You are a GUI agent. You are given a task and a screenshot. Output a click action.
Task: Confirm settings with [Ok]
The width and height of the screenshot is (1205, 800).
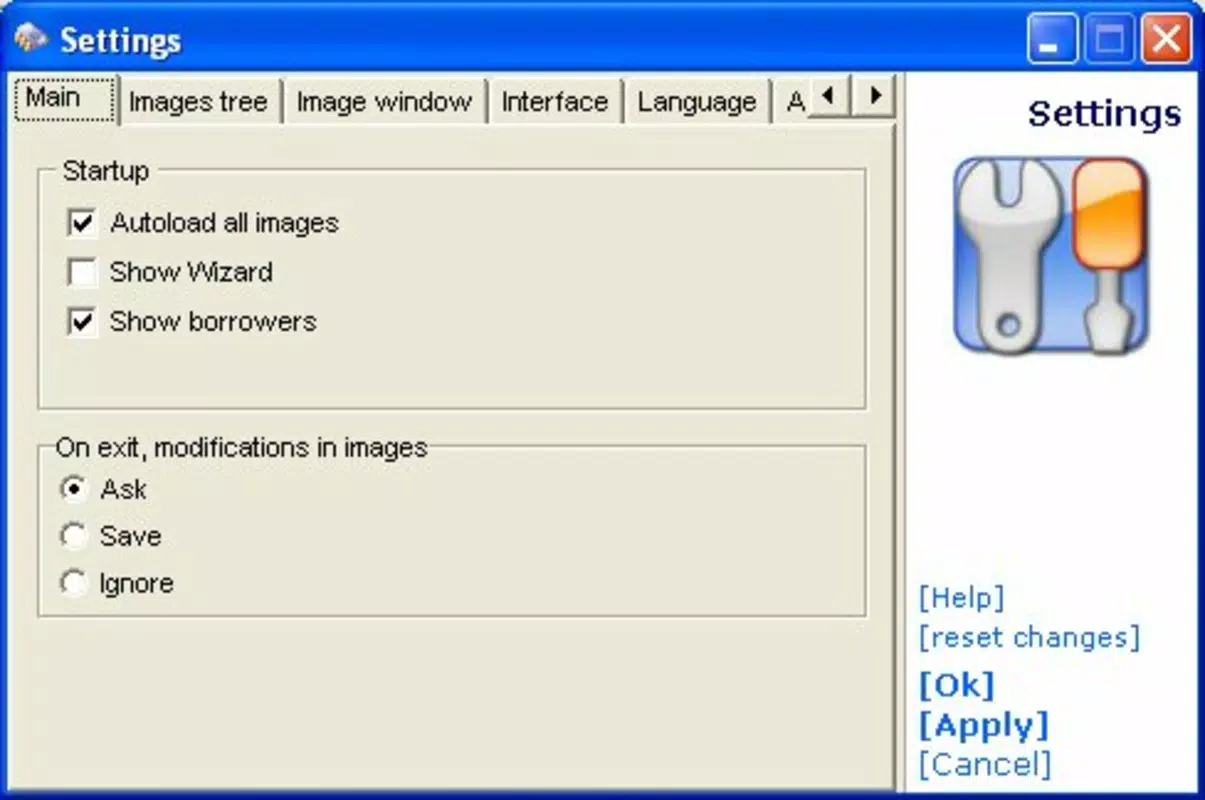[957, 685]
